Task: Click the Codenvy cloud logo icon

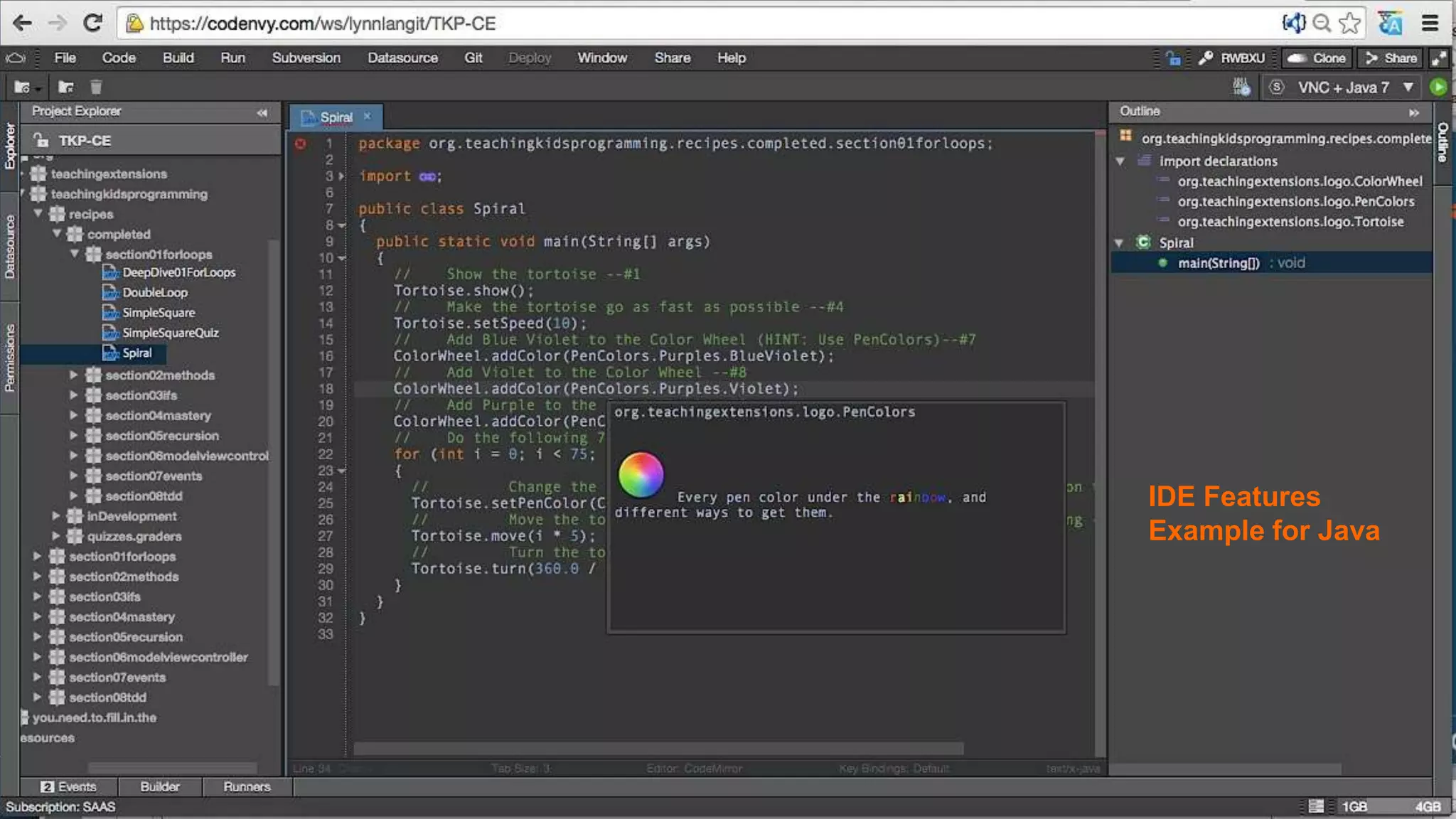Action: (x=15, y=58)
